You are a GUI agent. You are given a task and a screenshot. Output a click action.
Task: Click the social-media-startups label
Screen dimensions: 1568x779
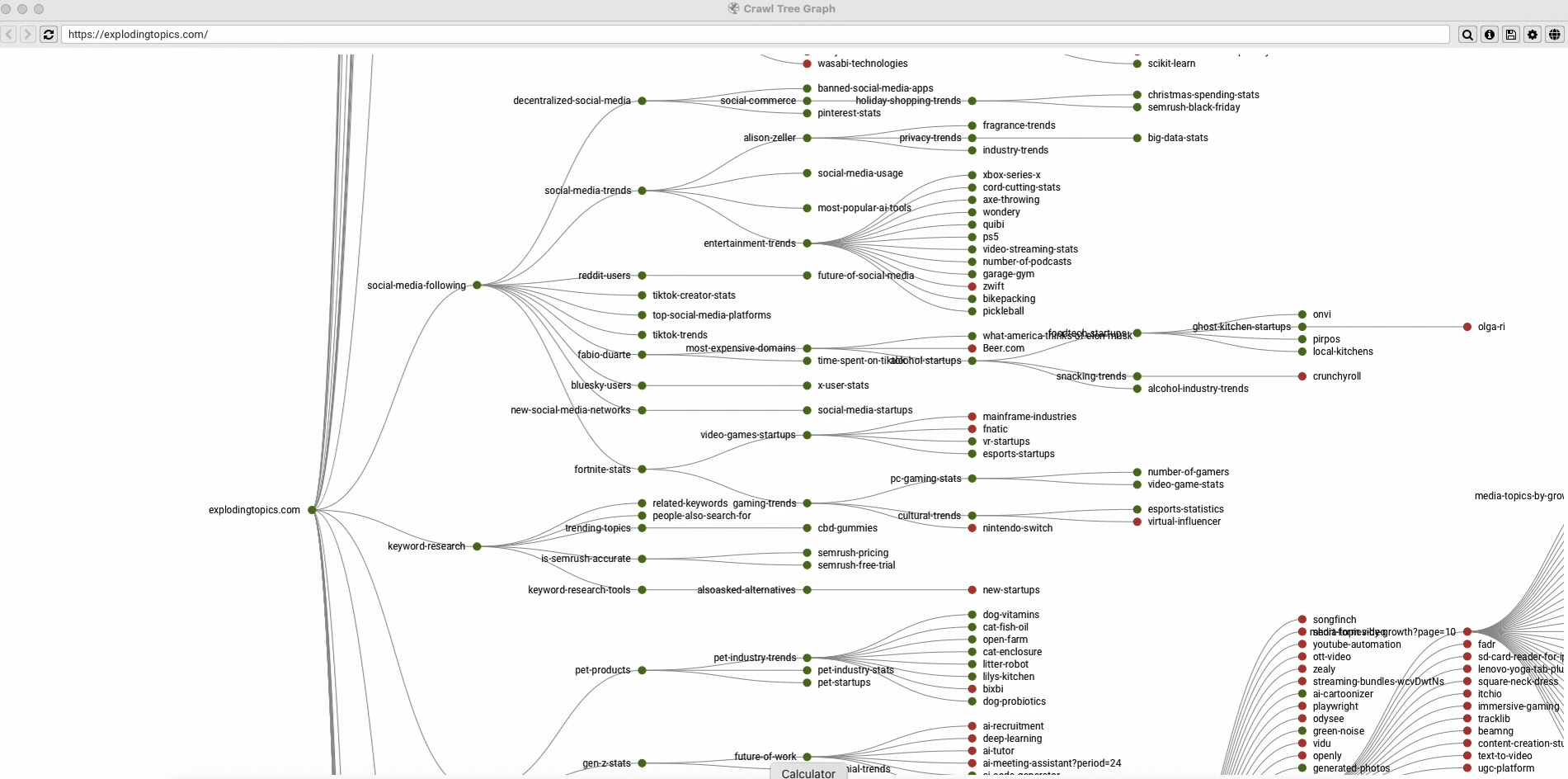click(865, 410)
